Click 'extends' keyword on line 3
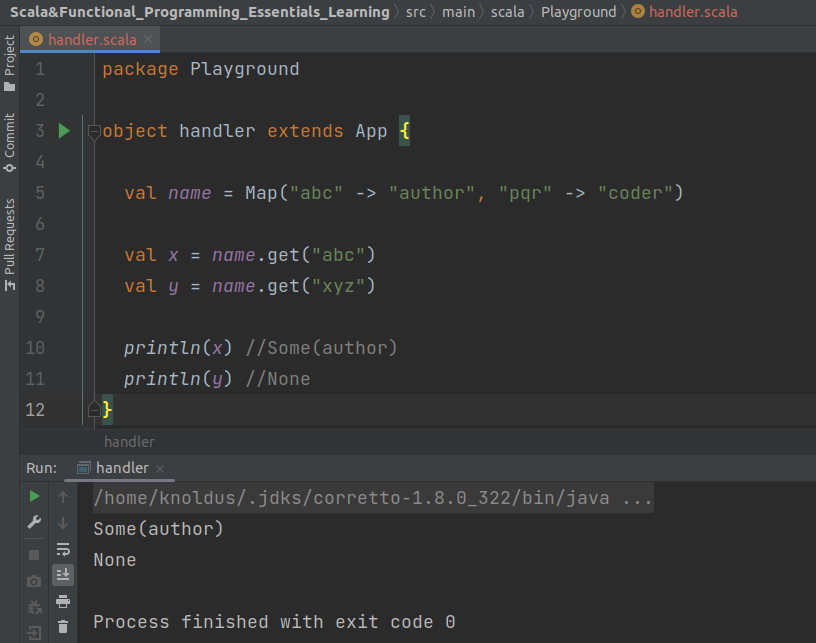This screenshot has width=816, height=643. click(x=305, y=131)
